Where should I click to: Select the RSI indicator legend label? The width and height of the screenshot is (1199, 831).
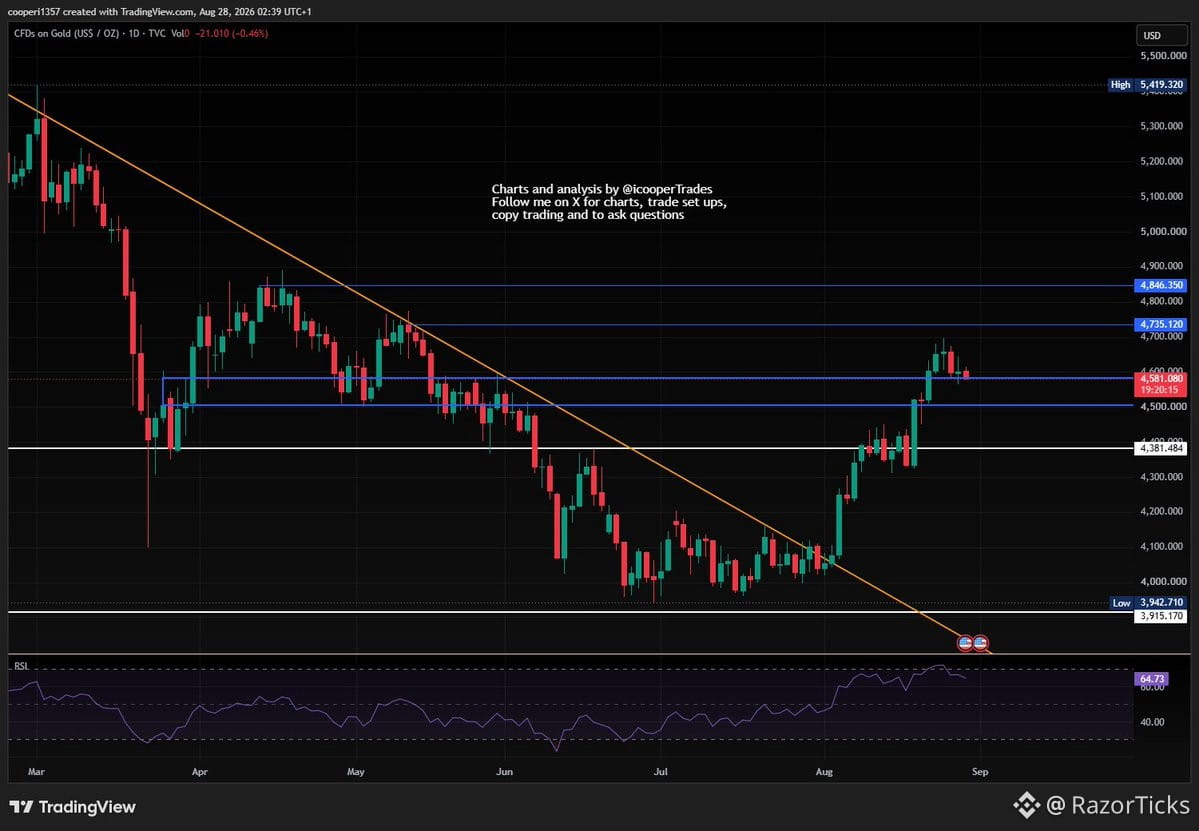tap(21, 667)
